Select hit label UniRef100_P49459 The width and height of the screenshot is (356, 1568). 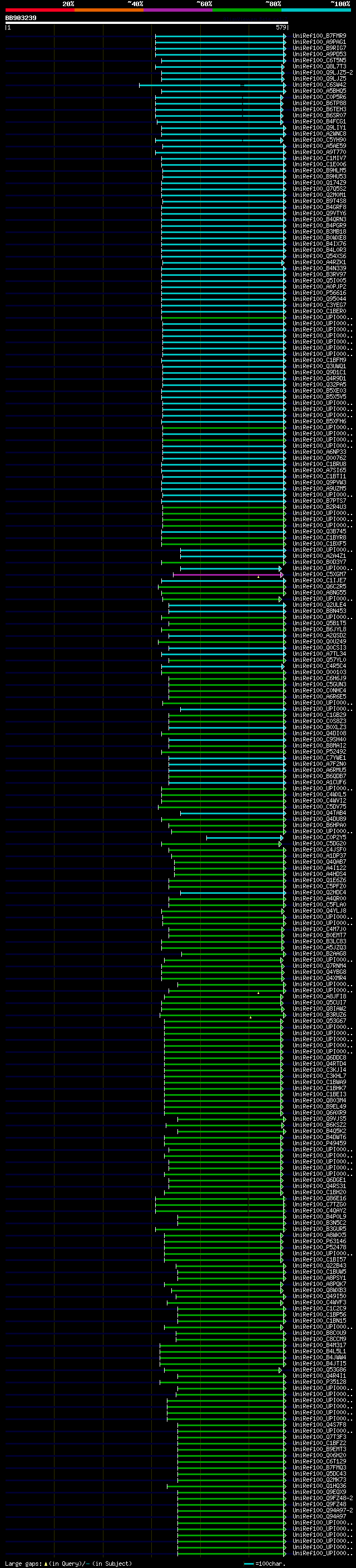point(319,1144)
